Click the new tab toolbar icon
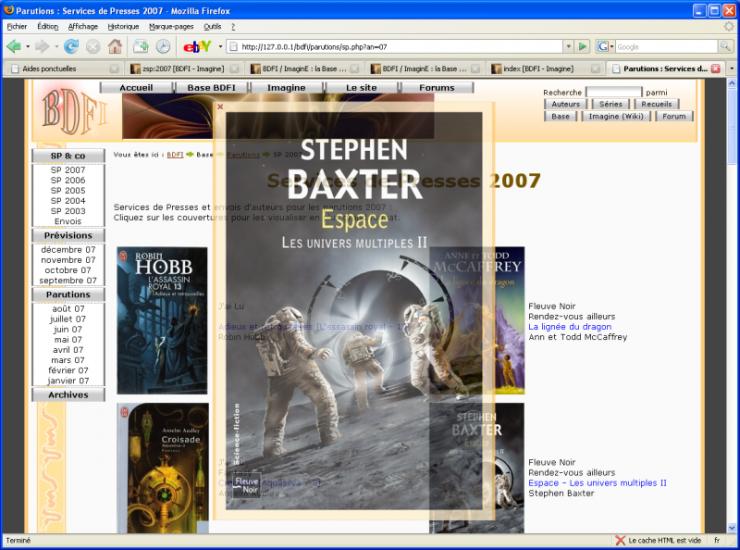 click(141, 46)
